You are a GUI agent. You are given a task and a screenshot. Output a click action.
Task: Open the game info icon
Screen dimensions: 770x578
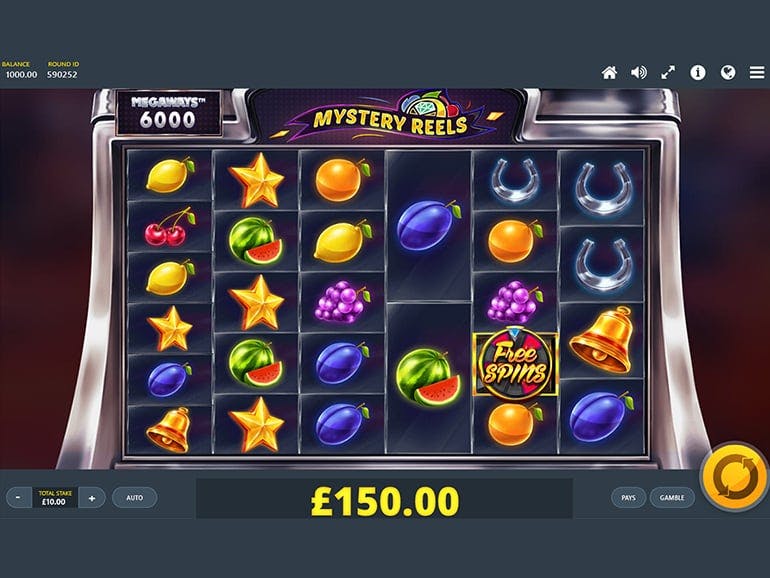pyautogui.click(x=698, y=73)
